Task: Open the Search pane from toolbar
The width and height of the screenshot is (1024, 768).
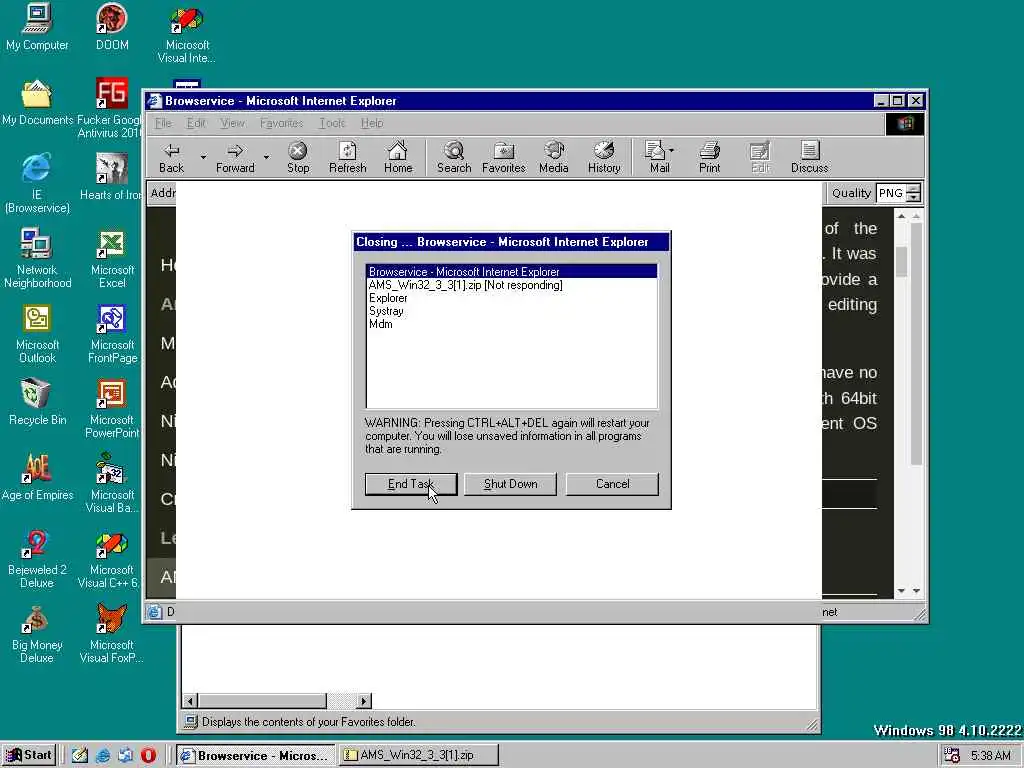Action: 454,158
